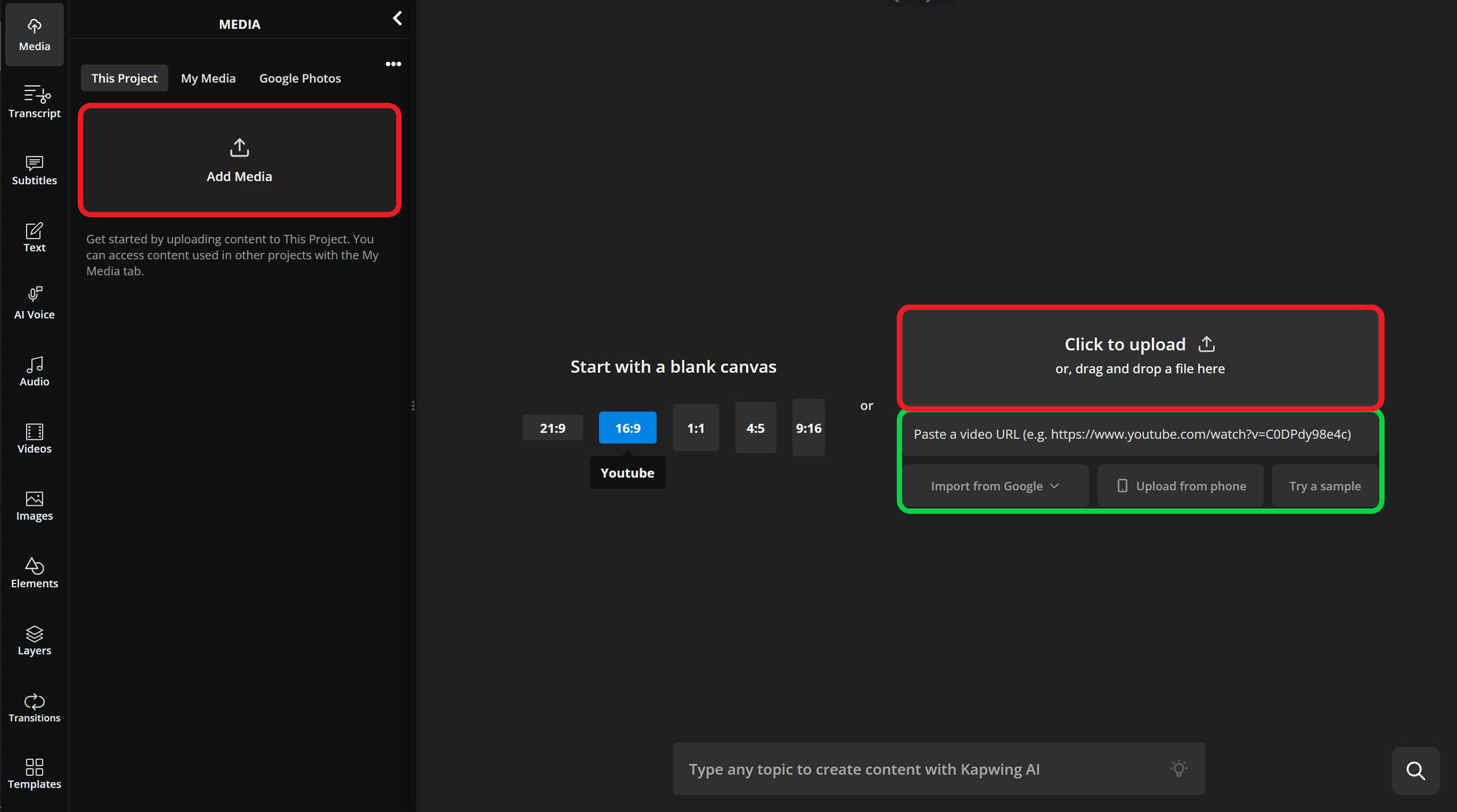
Task: Select the 1:1 square aspect ratio
Action: 696,427
